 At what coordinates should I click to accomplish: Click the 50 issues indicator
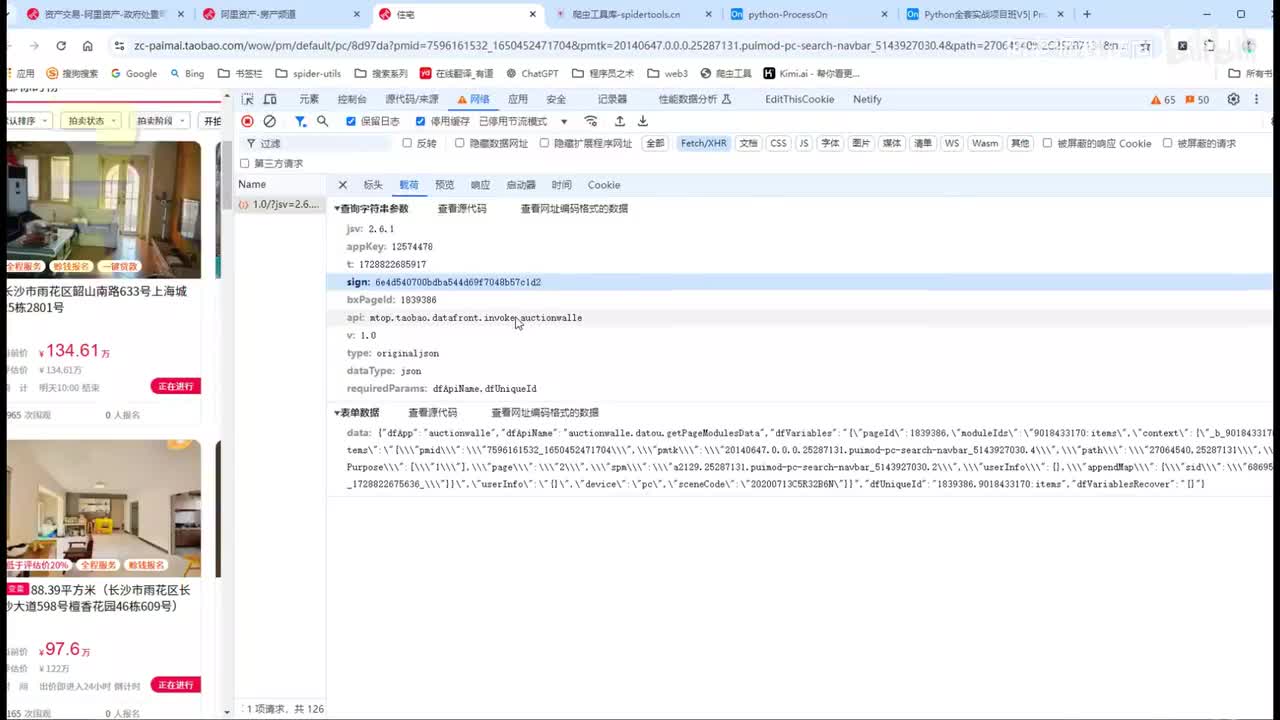tap(1197, 100)
